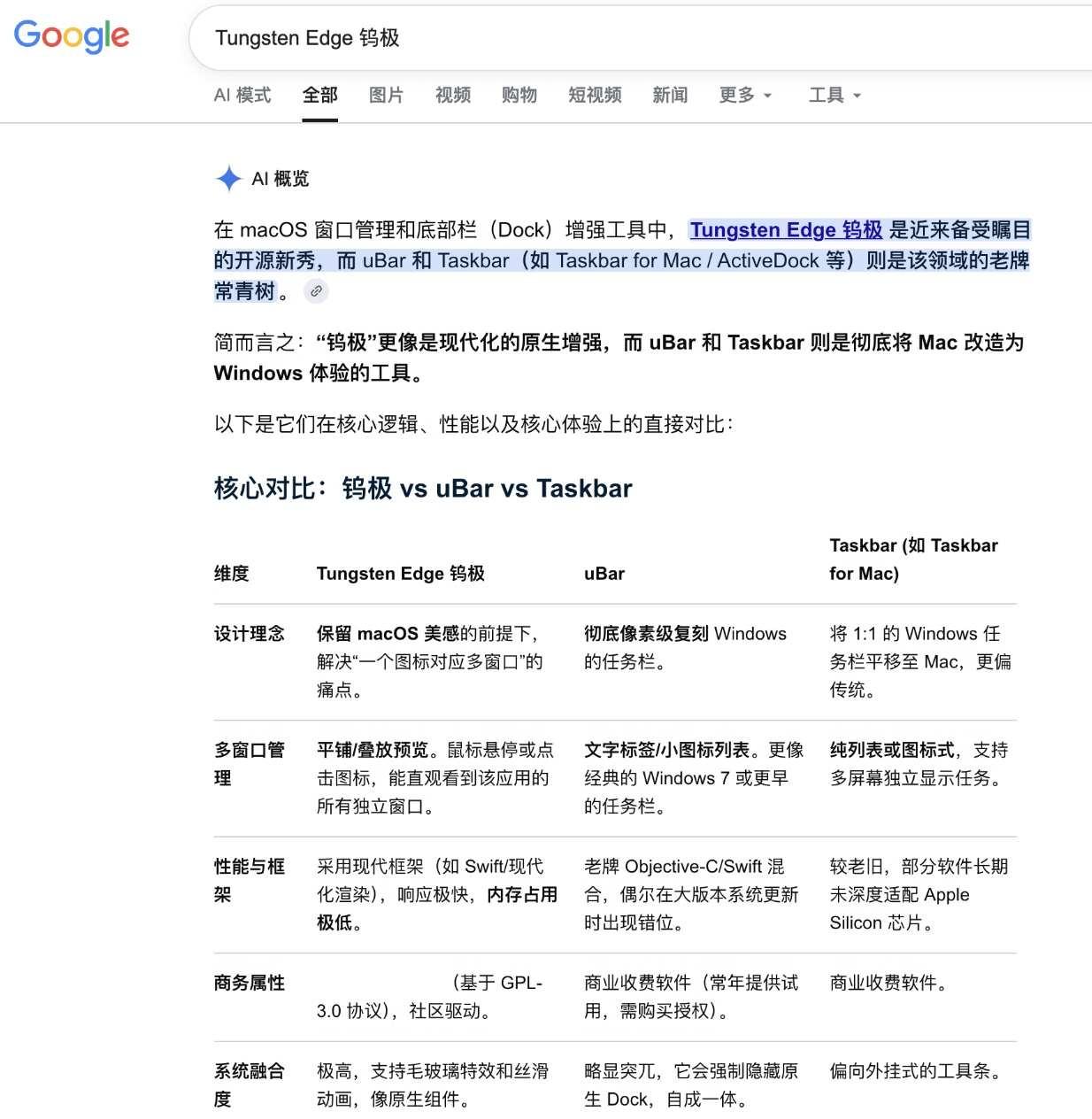Click the cell starting 平铺/叠放预览
This screenshot has width=1092, height=1119.
coord(435,778)
